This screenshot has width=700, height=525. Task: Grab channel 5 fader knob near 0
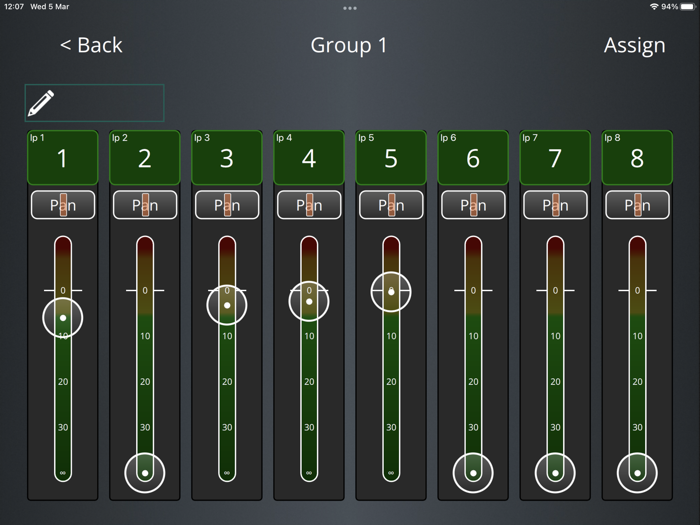[391, 292]
